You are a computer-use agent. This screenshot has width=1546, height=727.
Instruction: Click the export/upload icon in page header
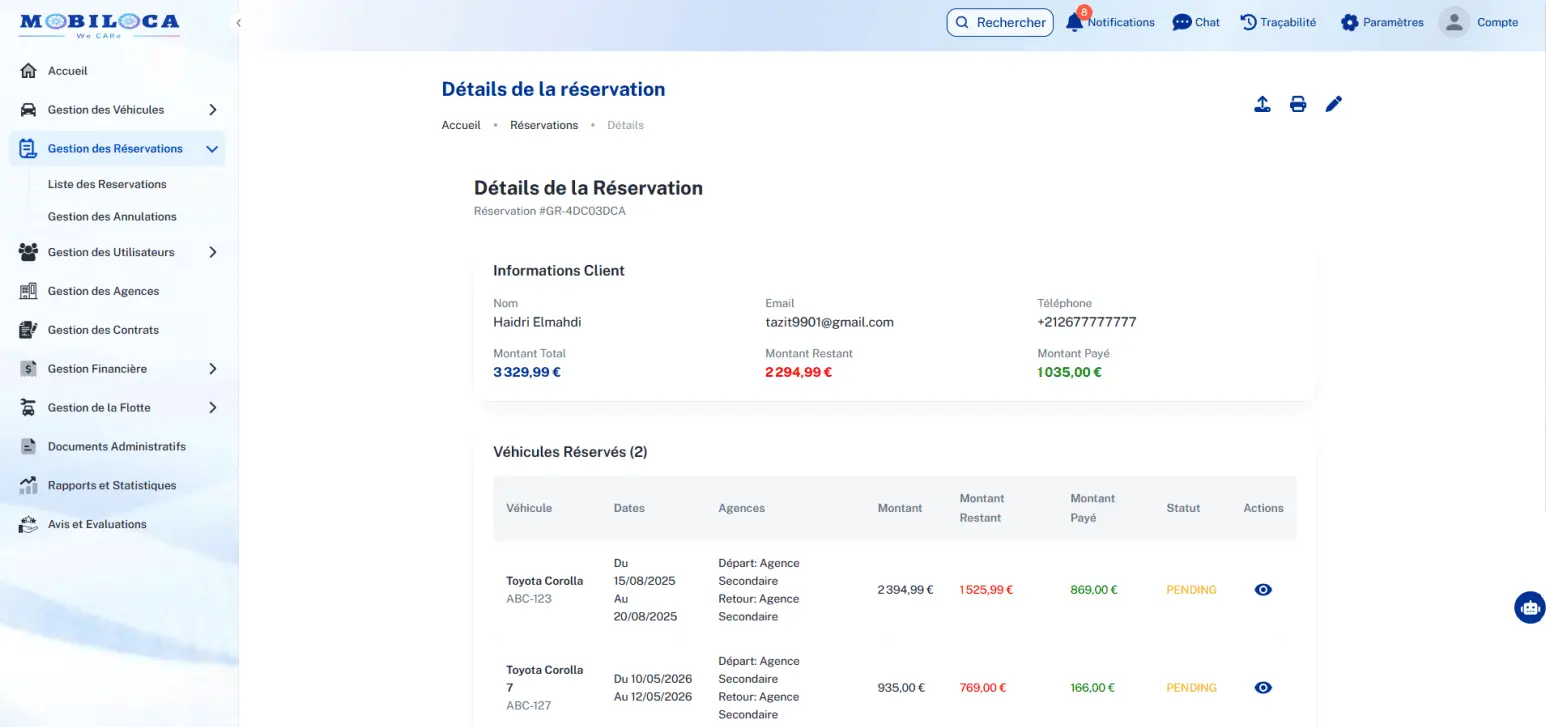pos(1262,104)
